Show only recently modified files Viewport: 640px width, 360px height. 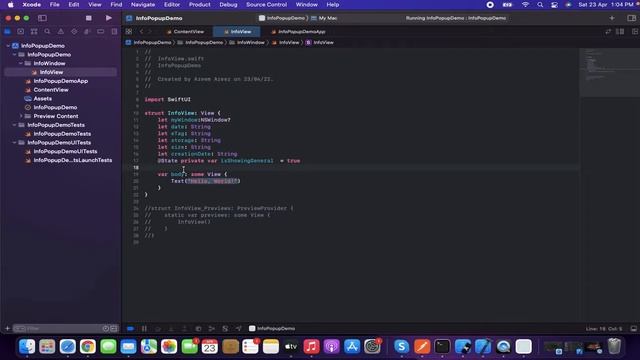106,328
